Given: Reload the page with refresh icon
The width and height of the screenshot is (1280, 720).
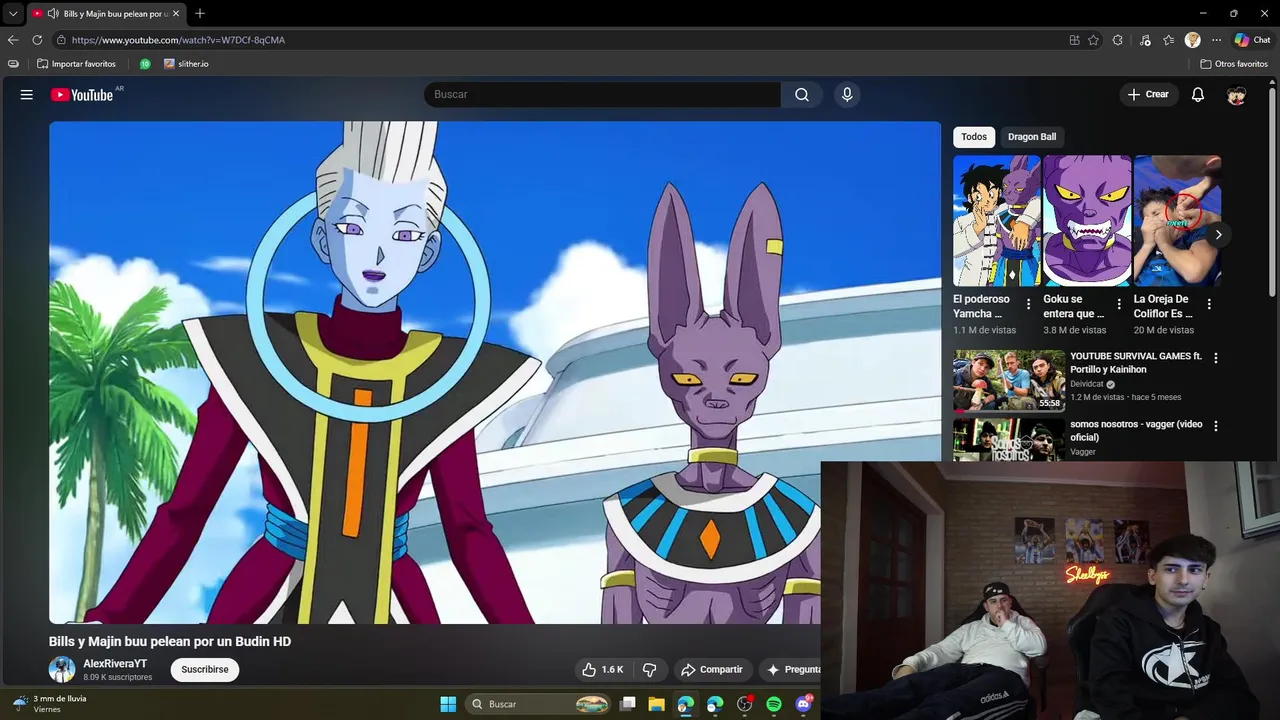Looking at the screenshot, I should [37, 40].
